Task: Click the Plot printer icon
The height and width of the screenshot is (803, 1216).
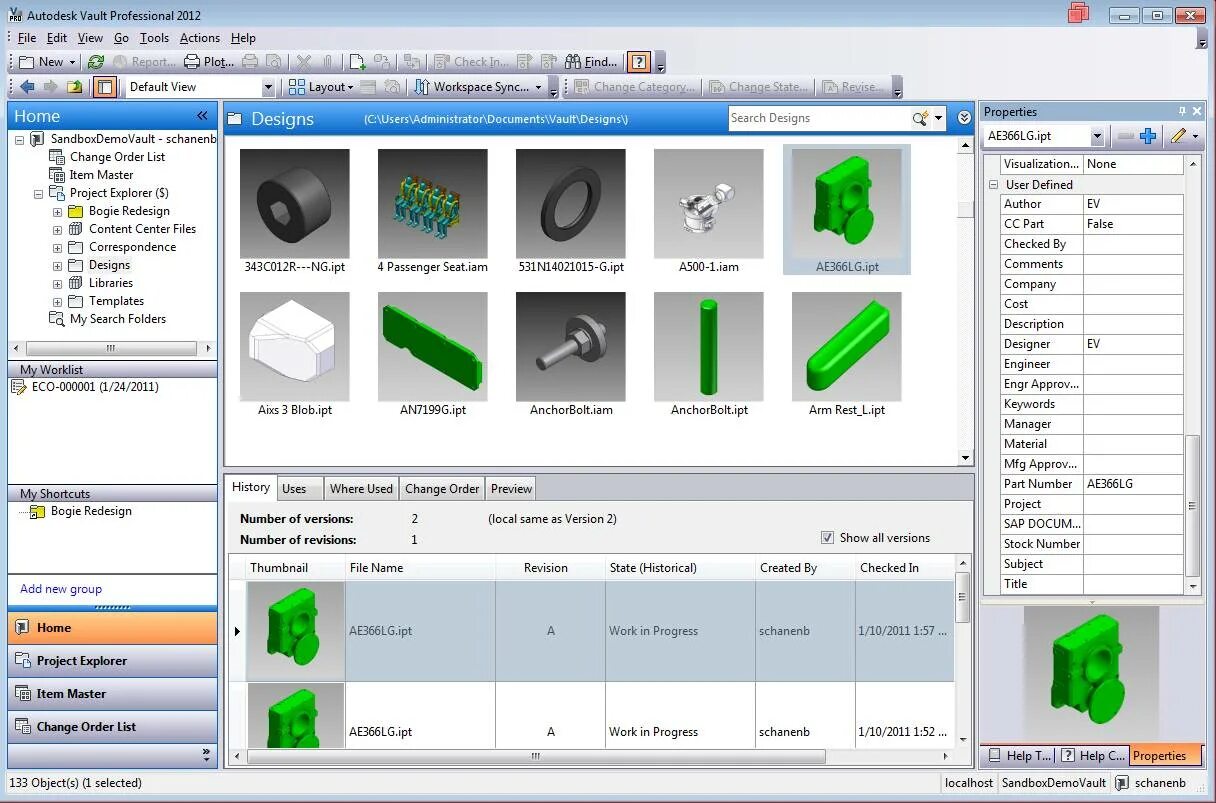Action: 191,62
